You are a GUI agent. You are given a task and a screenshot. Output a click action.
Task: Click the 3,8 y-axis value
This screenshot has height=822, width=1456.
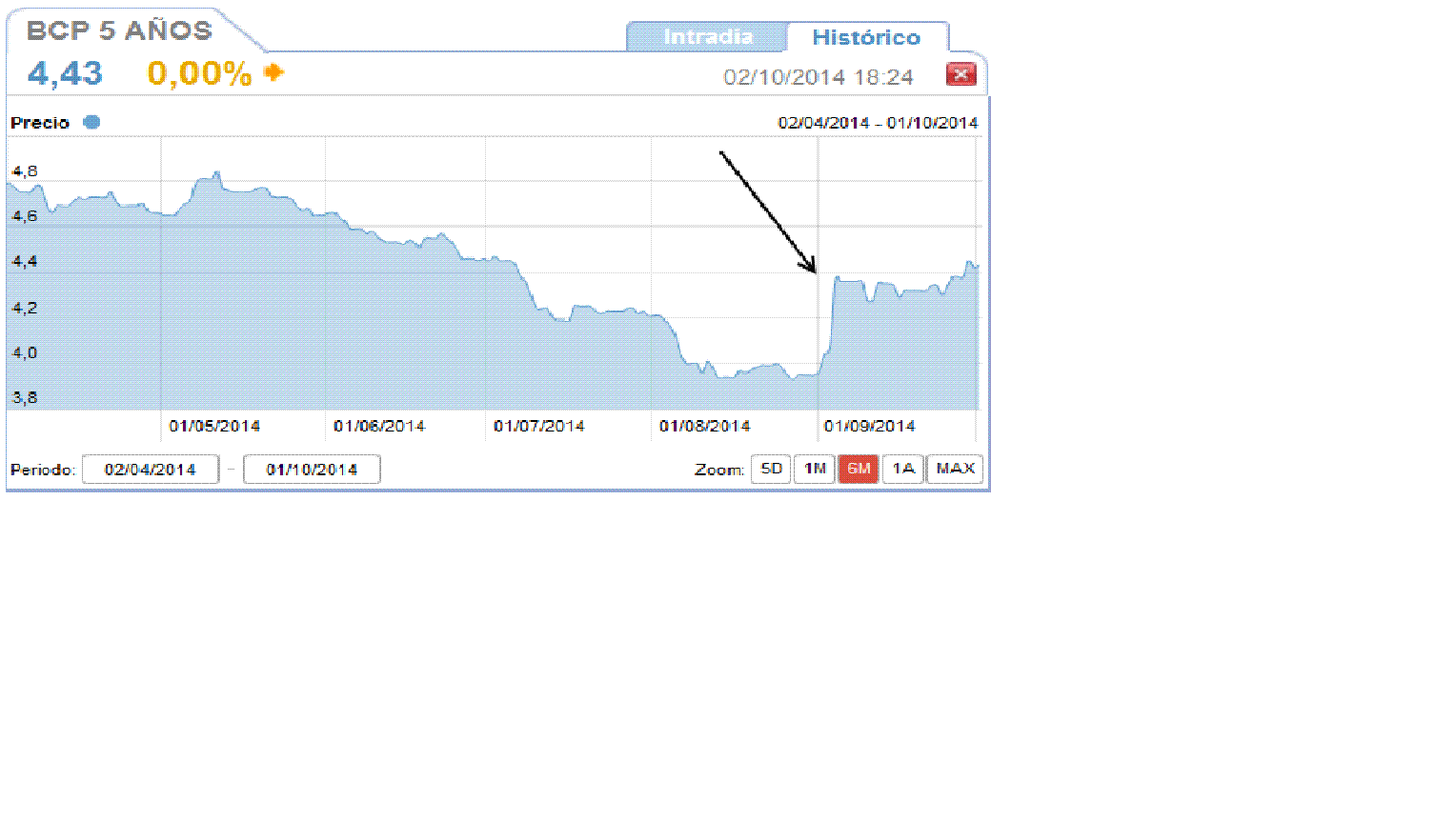[x=25, y=397]
